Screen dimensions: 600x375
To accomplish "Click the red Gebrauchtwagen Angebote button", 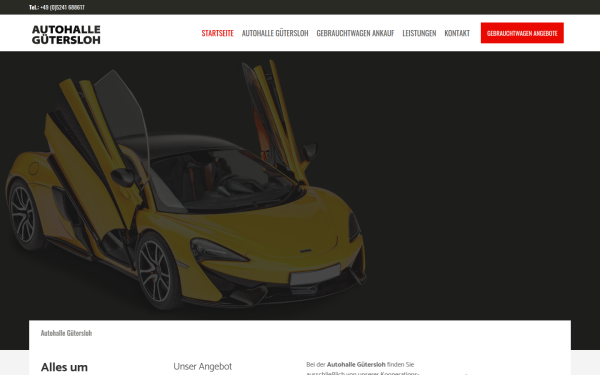I will tap(522, 33).
